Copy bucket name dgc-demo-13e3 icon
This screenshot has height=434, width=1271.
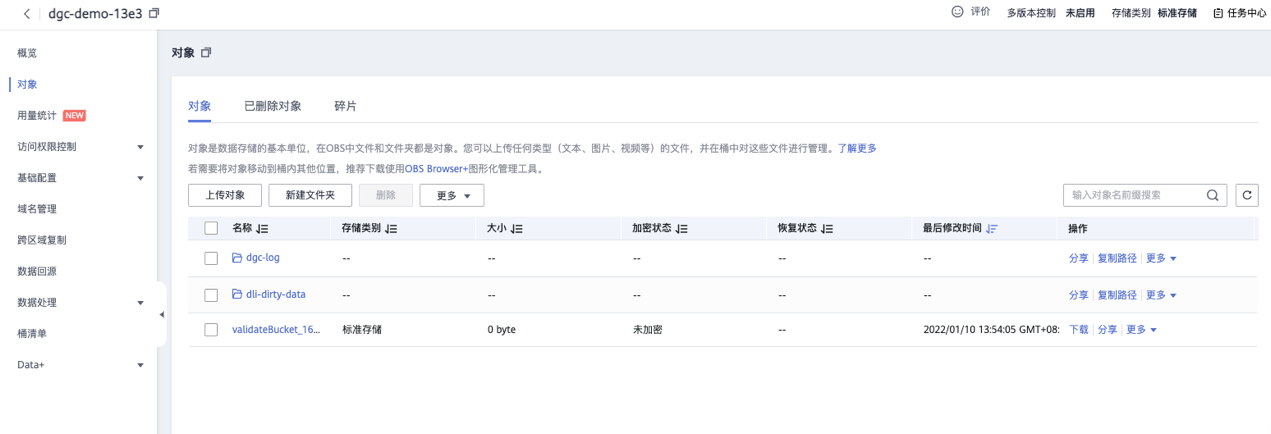coord(154,13)
